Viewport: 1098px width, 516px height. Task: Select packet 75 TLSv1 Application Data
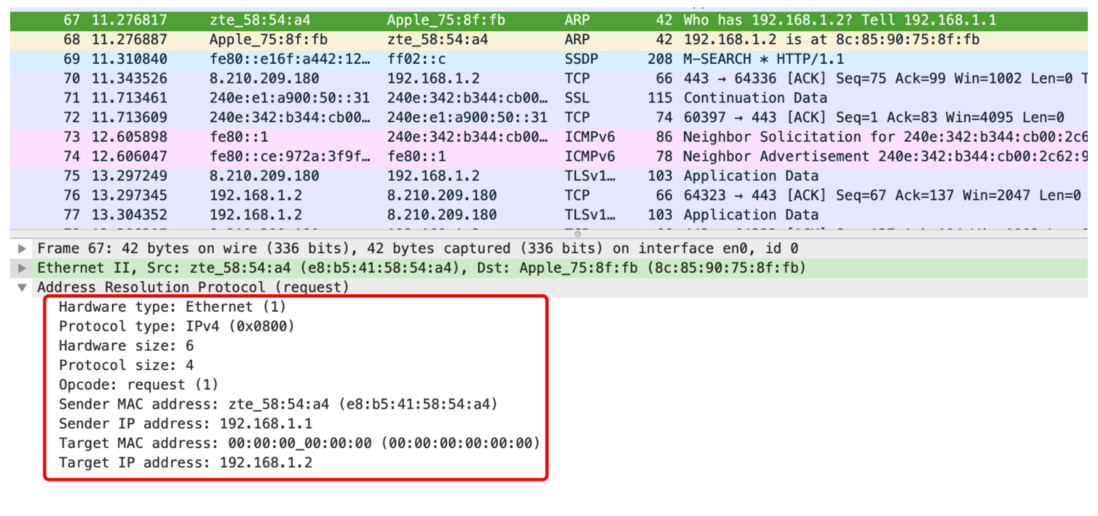tap(549, 176)
